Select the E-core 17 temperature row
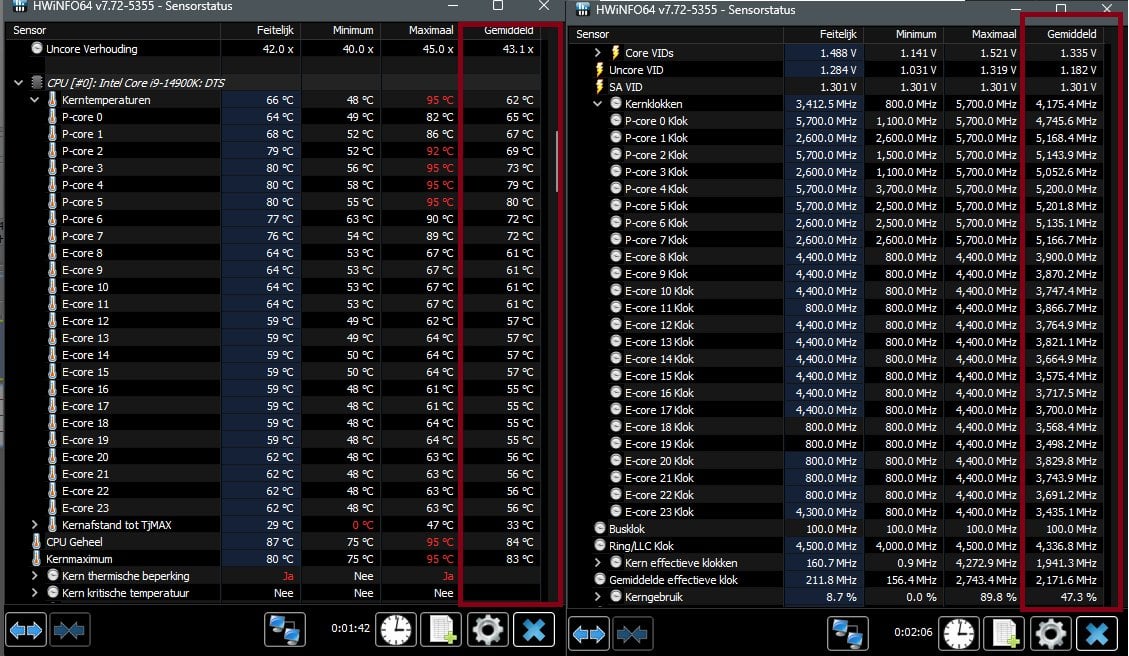Screen dimensions: 1129x656 pos(273,405)
